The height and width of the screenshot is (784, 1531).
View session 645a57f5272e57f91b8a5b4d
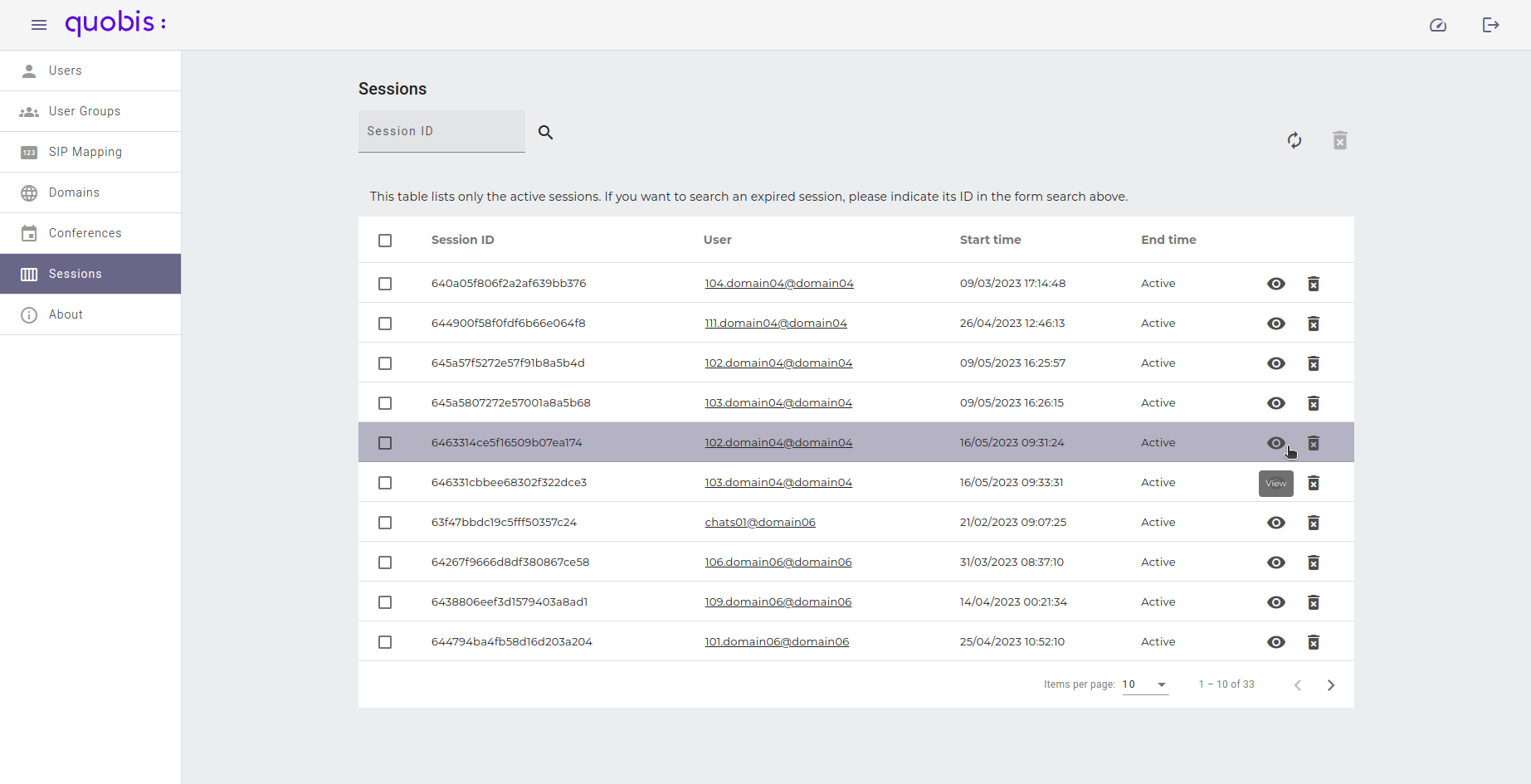(1276, 363)
